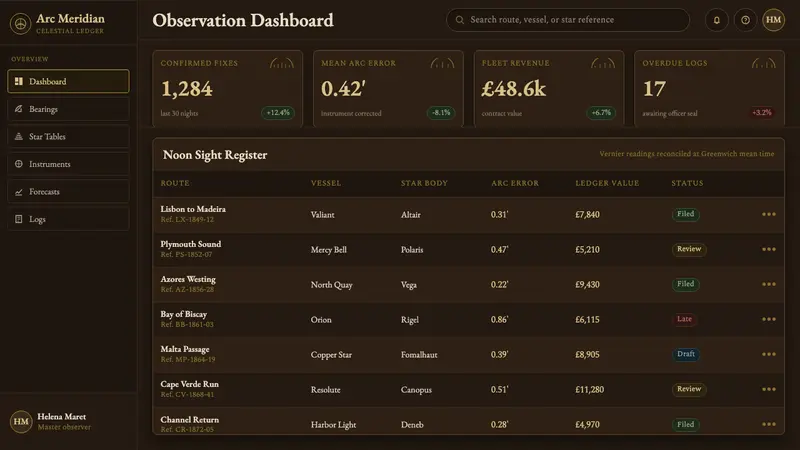This screenshot has height=450, width=800.
Task: Click the vessel name Mercy Bell
Action: [x=329, y=249]
